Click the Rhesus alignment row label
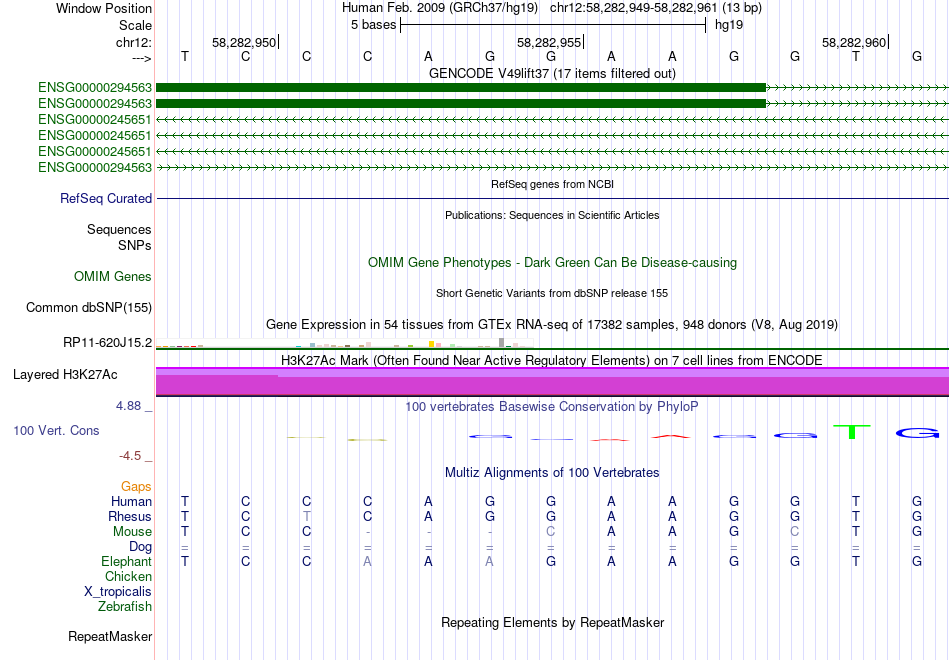The height and width of the screenshot is (660, 950). [x=130, y=516]
